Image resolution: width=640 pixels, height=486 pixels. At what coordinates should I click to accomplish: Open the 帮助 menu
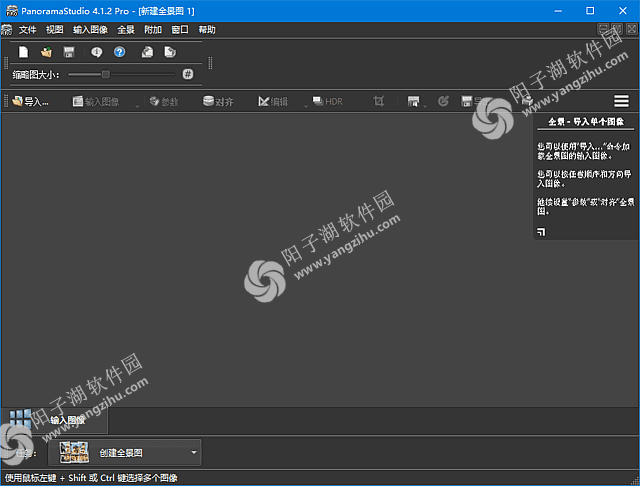[x=207, y=30]
